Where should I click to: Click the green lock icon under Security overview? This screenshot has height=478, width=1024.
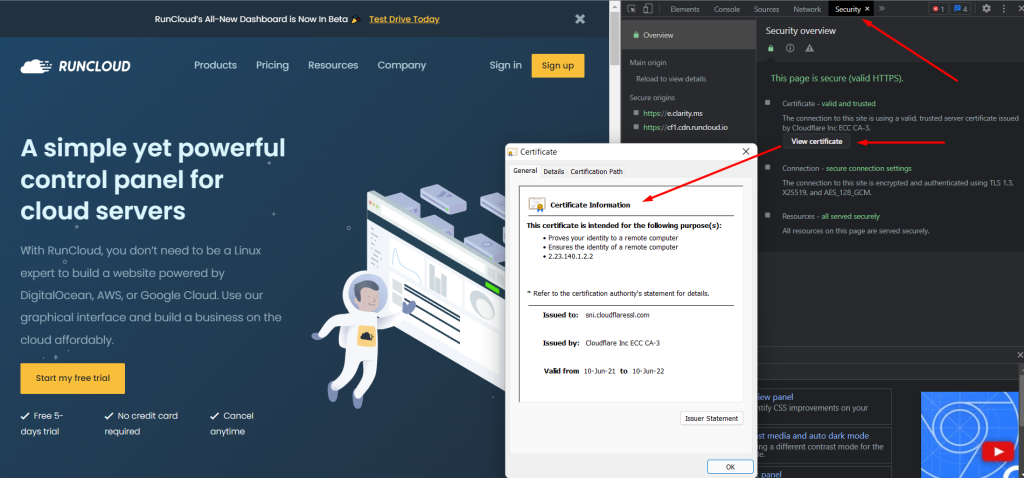771,48
